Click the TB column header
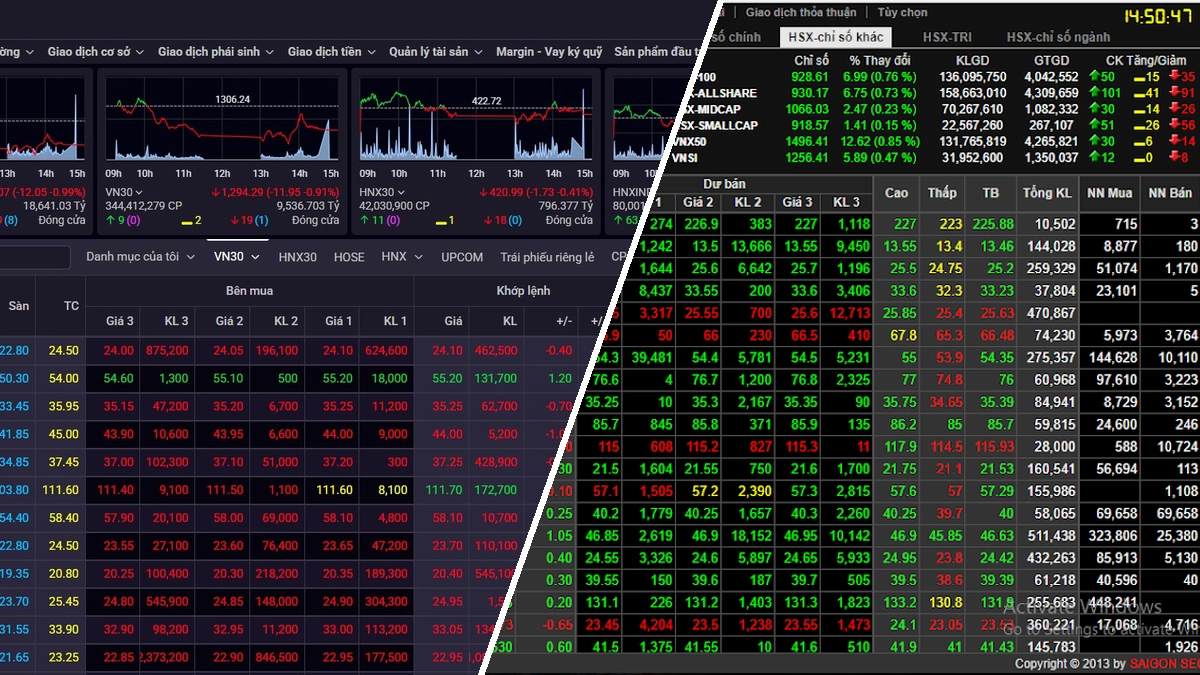1200x675 pixels. [991, 193]
